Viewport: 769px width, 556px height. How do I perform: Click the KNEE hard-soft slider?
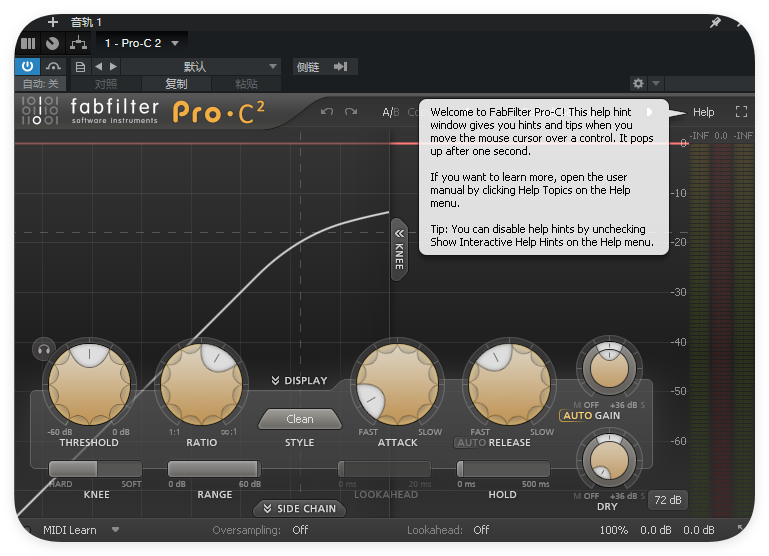tap(96, 469)
